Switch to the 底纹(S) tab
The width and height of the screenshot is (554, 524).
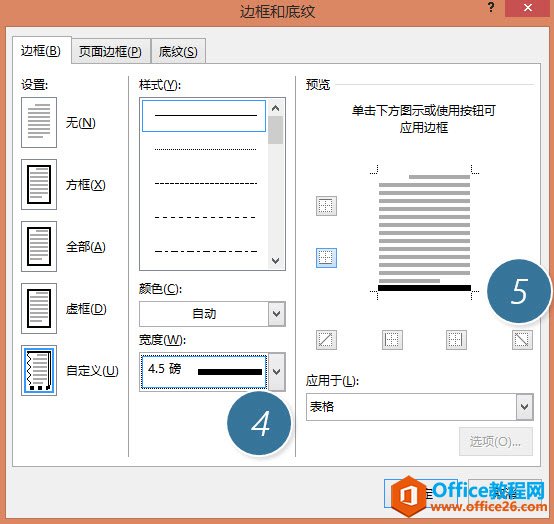click(x=178, y=52)
